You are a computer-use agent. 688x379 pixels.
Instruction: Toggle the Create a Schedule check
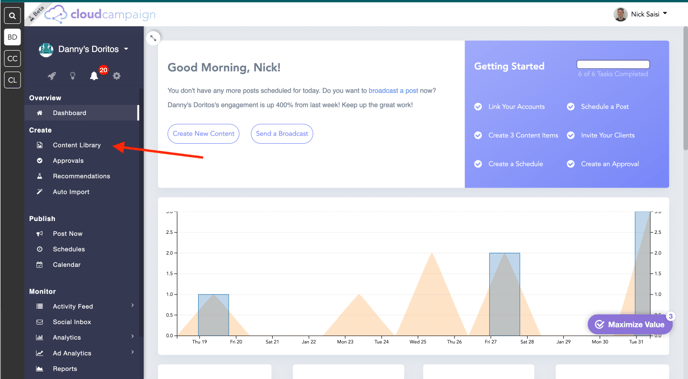(478, 164)
